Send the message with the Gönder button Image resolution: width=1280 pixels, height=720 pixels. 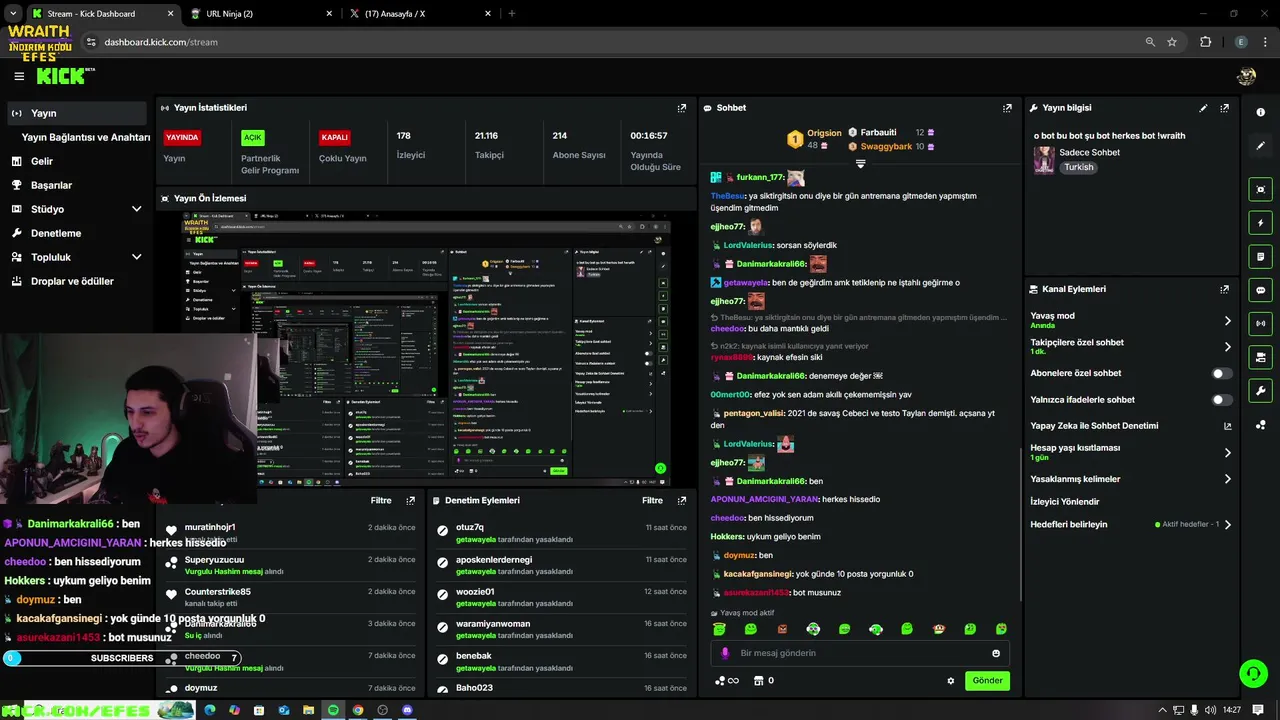987,681
